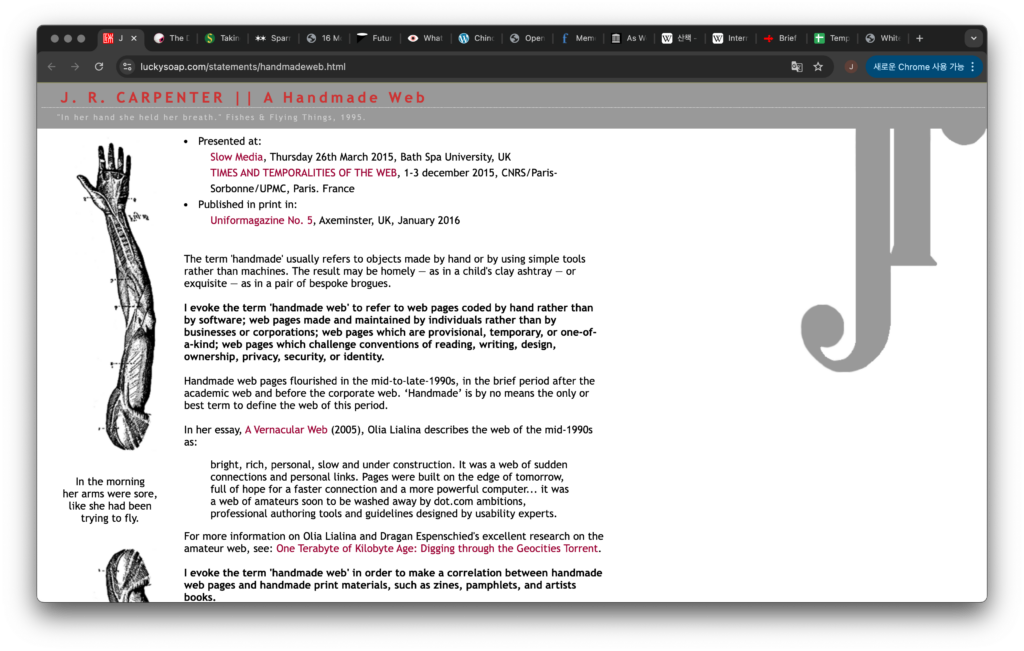
Task: Click the forward navigation arrow
Action: [75, 67]
